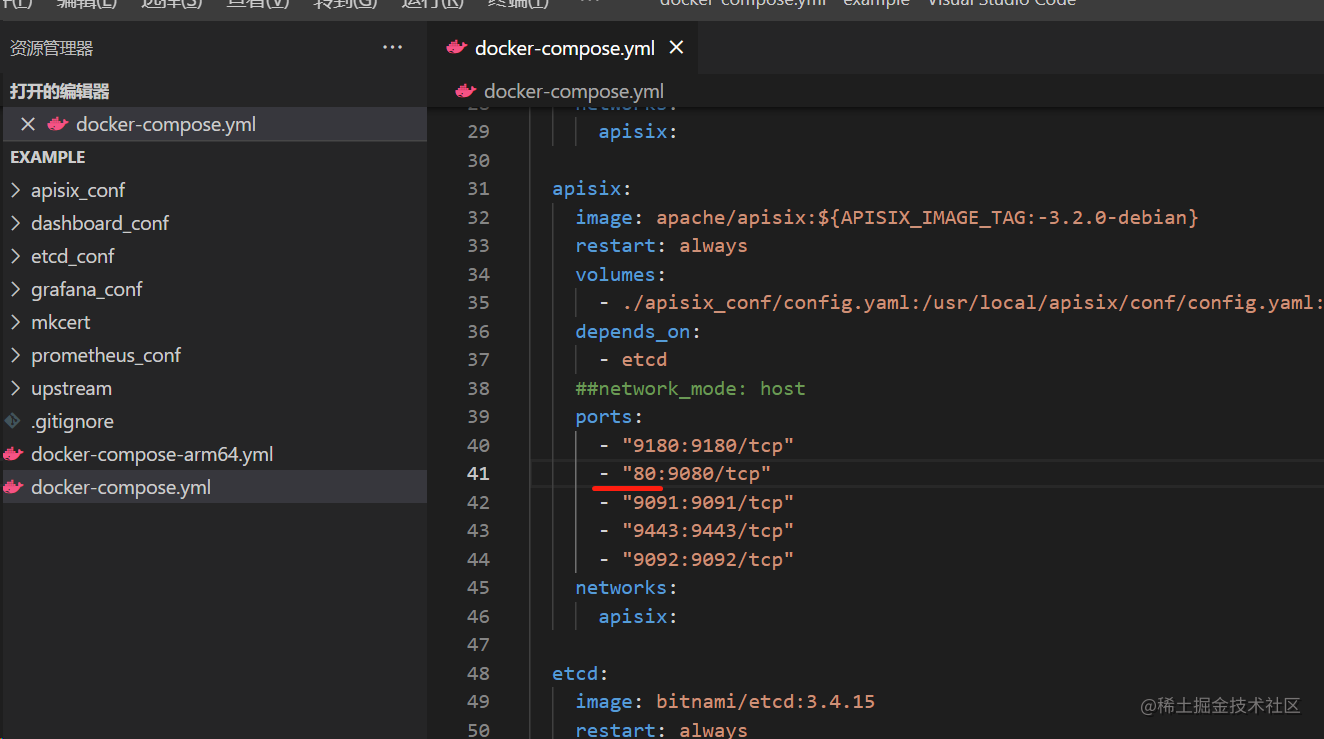The image size is (1324, 739).
Task: Expand the dashboard_conf folder
Action: pyautogui.click(x=15, y=223)
